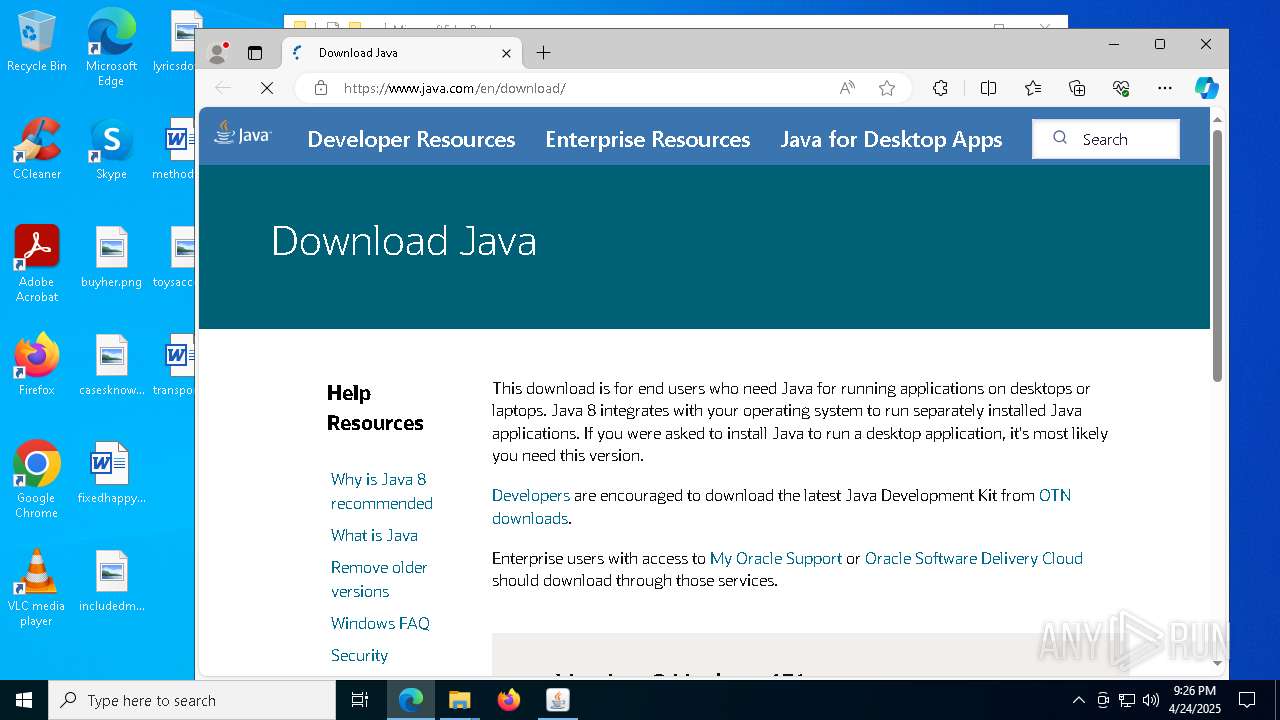Click the Java logo
Image resolution: width=1280 pixels, height=720 pixels.
pos(242,134)
